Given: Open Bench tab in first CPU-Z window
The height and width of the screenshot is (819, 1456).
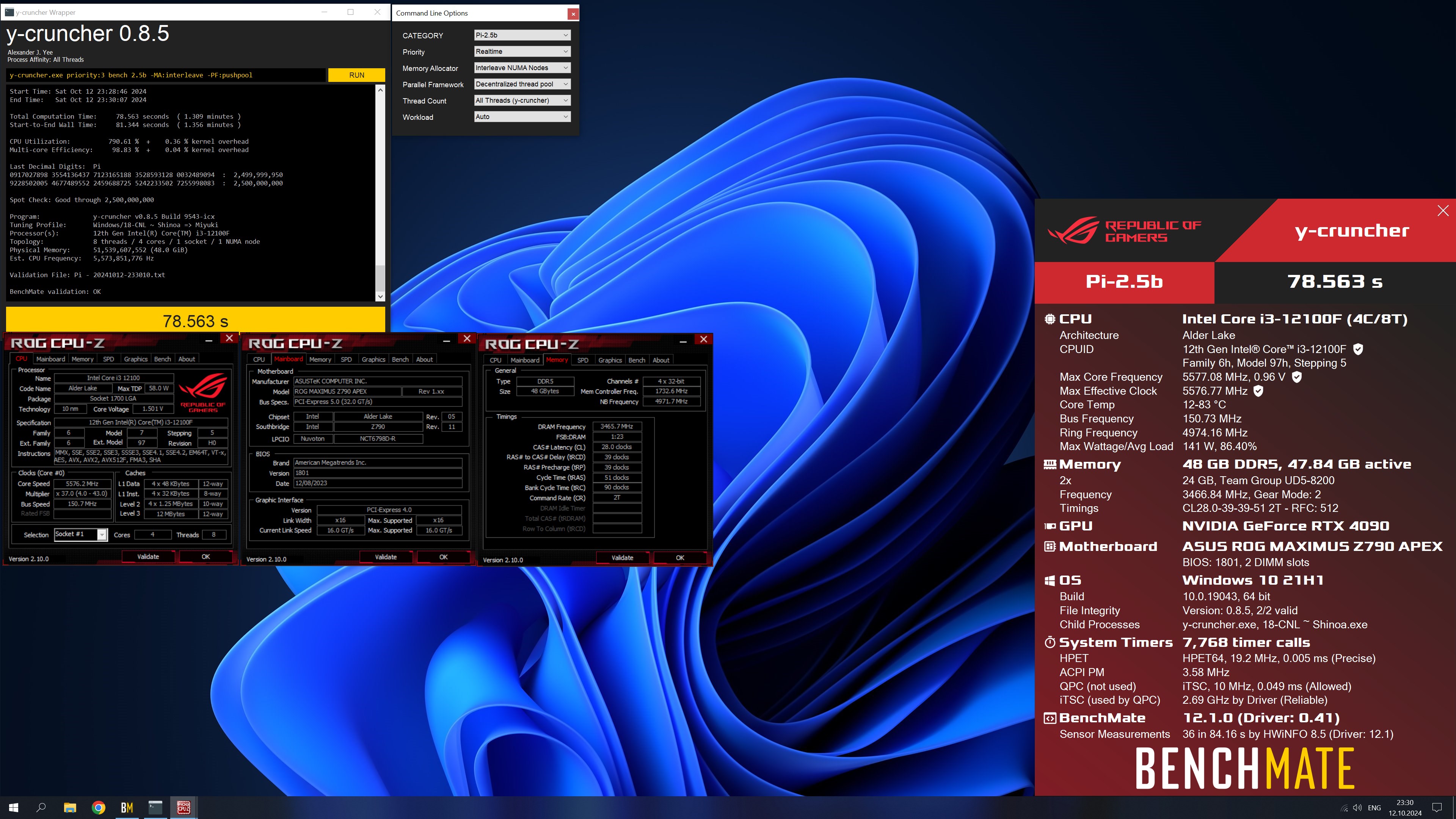Looking at the screenshot, I should pyautogui.click(x=162, y=359).
